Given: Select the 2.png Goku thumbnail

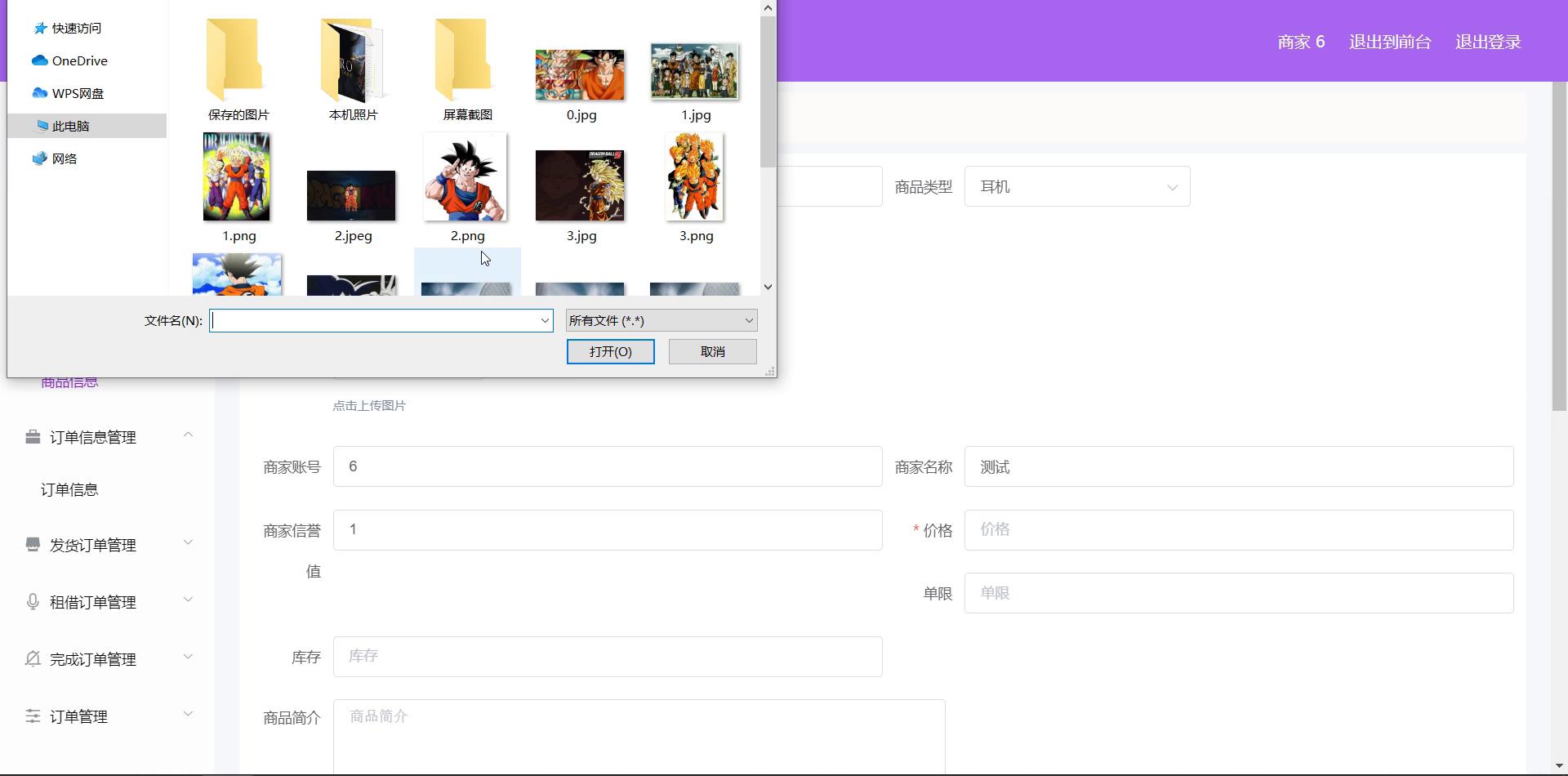Looking at the screenshot, I should [x=465, y=178].
